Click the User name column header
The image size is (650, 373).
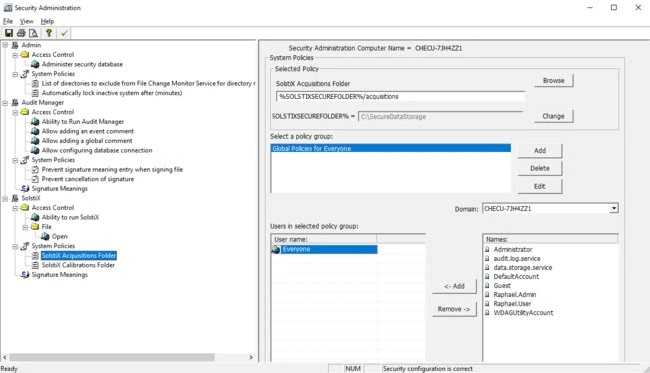click(324, 239)
